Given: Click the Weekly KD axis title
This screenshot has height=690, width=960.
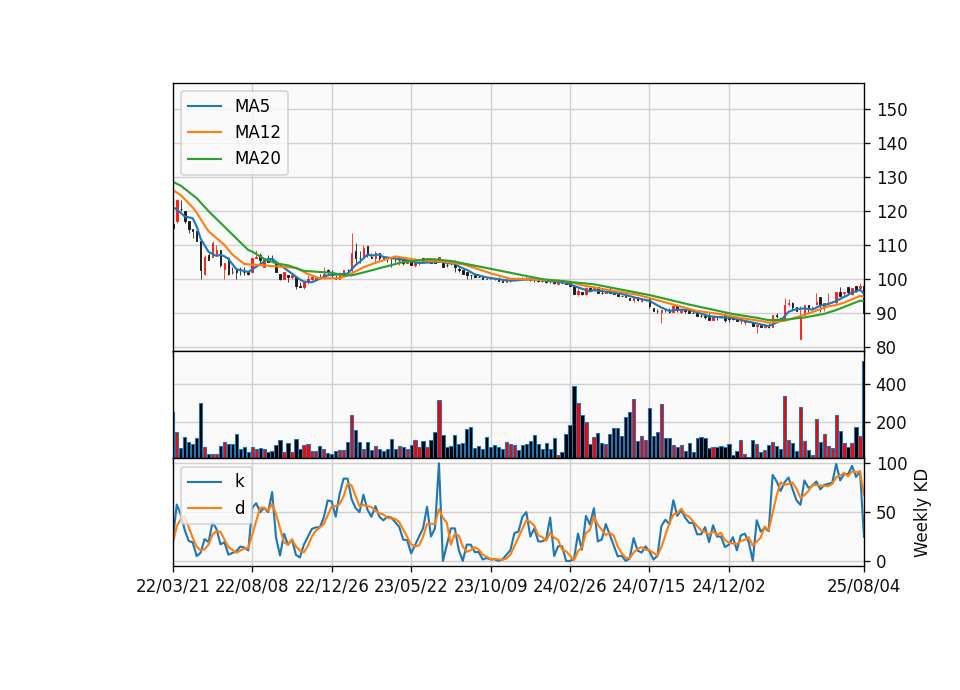Looking at the screenshot, I should click(921, 513).
